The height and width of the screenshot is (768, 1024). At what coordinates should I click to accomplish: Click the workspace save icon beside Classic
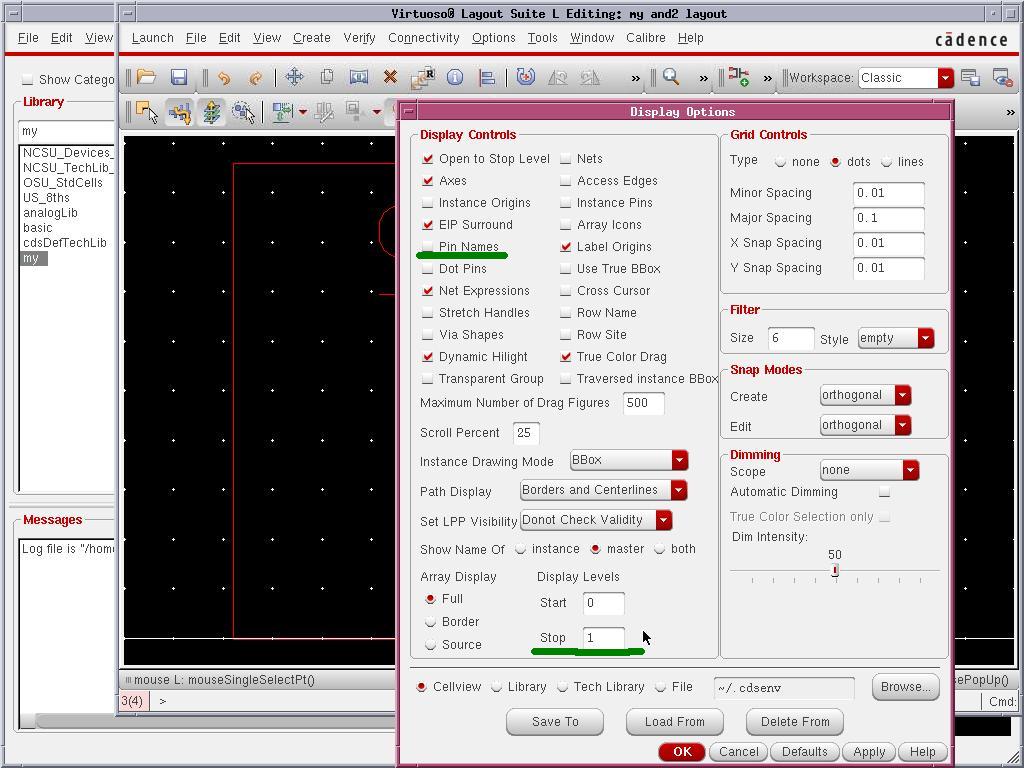[x=970, y=78]
